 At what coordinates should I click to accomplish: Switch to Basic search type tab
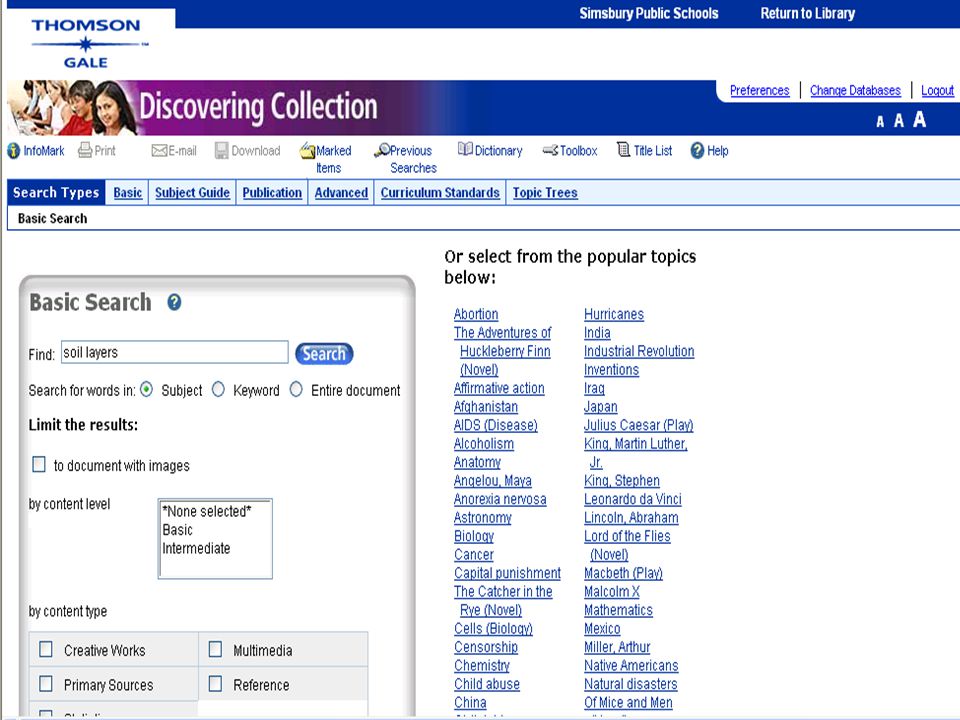tap(127, 193)
